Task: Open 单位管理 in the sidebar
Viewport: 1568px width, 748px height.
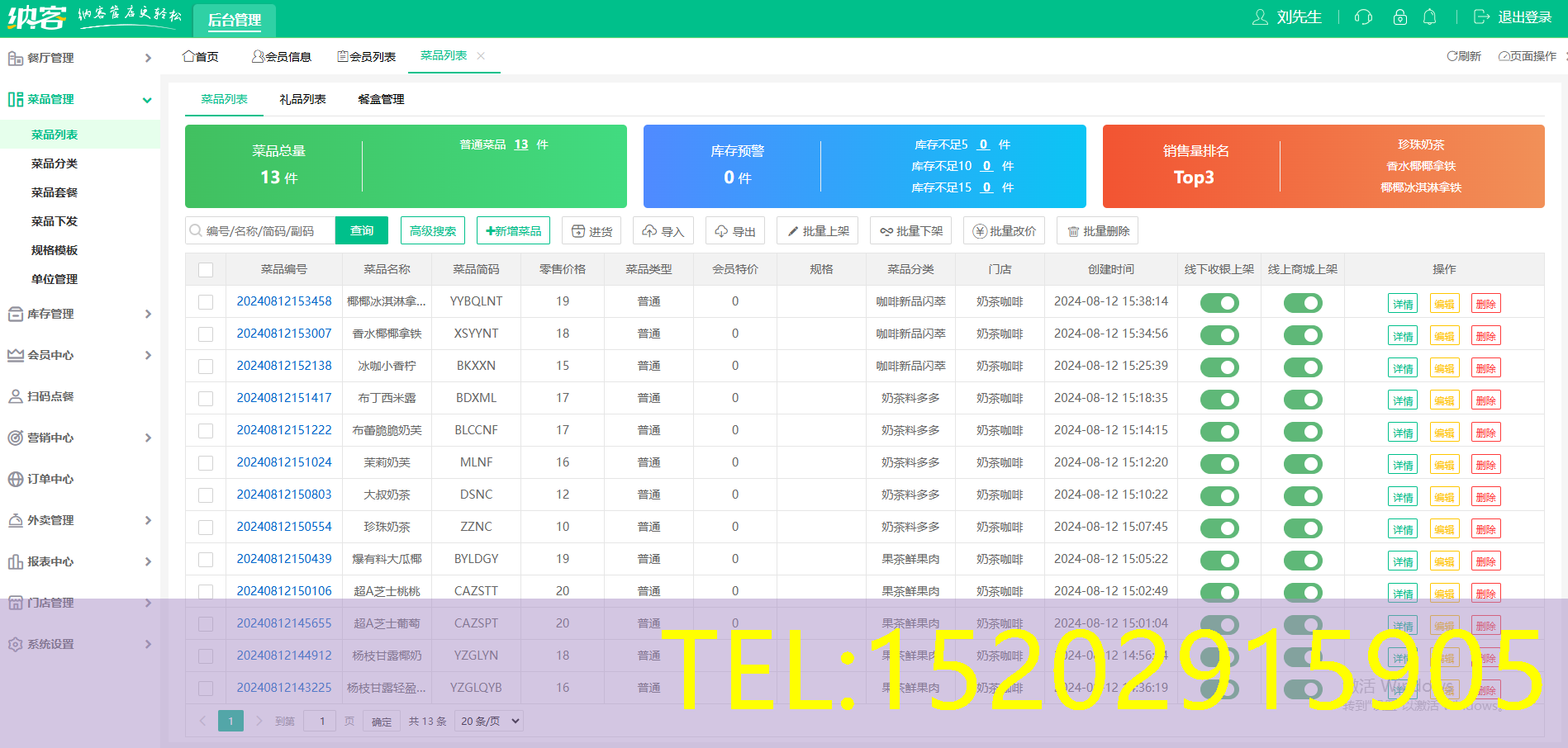Action: (x=55, y=279)
